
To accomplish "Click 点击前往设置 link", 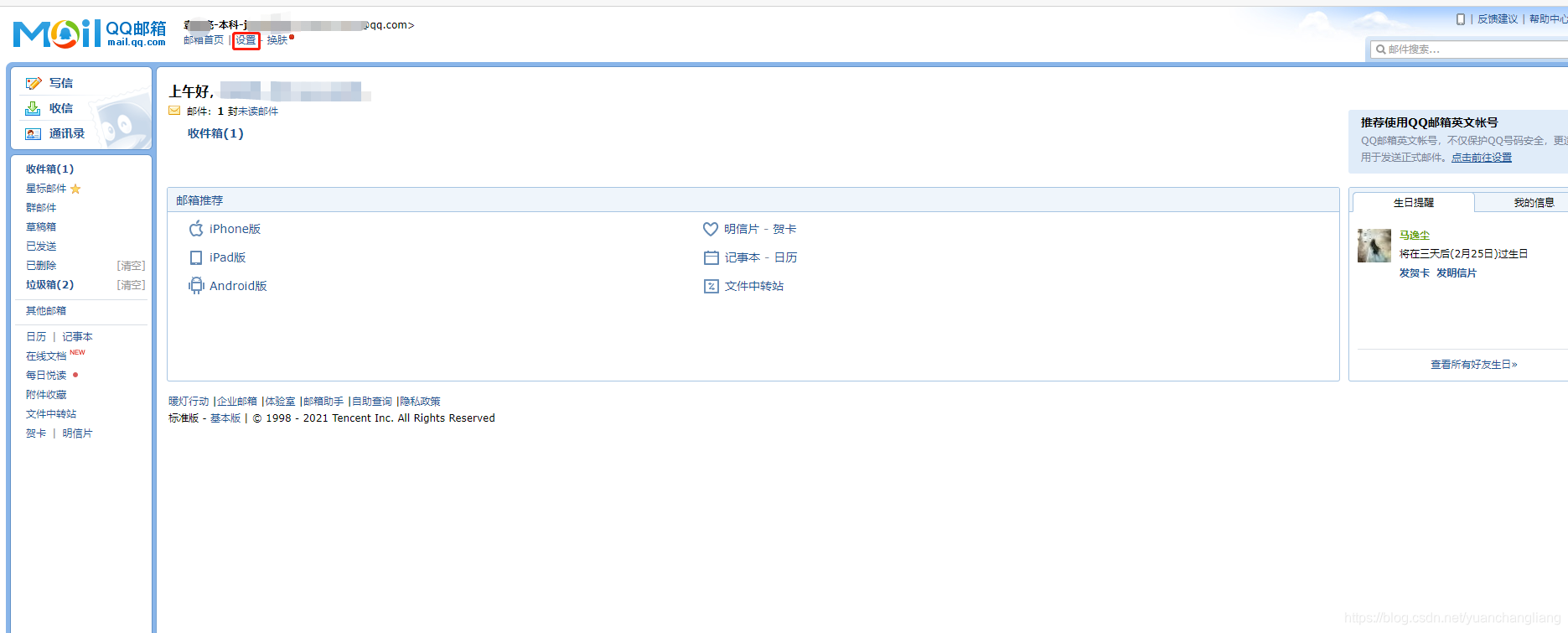I will (x=1482, y=158).
